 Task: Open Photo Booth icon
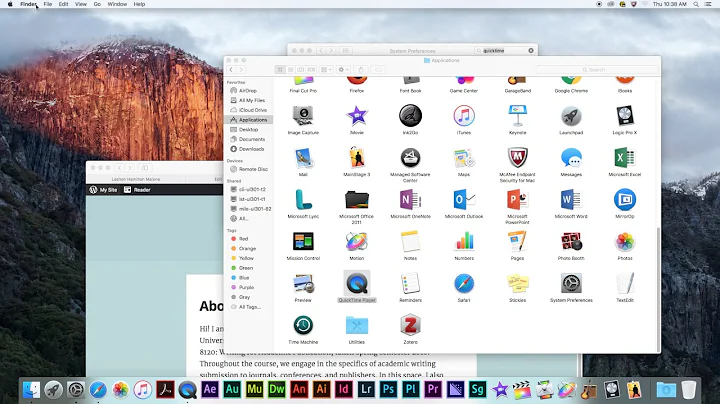click(x=571, y=241)
